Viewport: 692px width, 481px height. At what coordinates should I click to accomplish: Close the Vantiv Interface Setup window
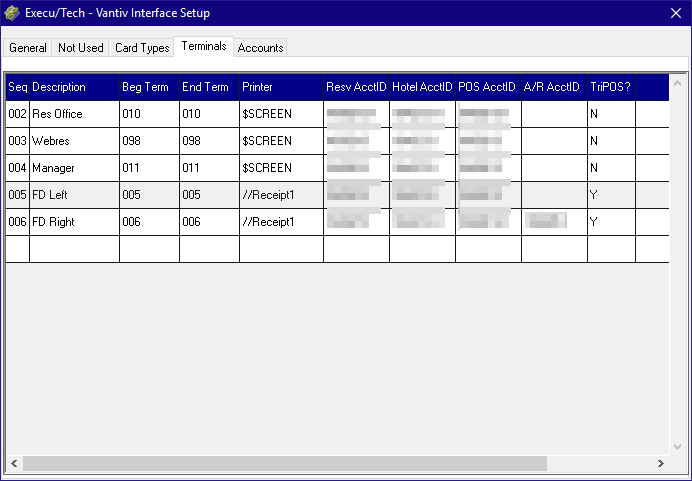[676, 13]
